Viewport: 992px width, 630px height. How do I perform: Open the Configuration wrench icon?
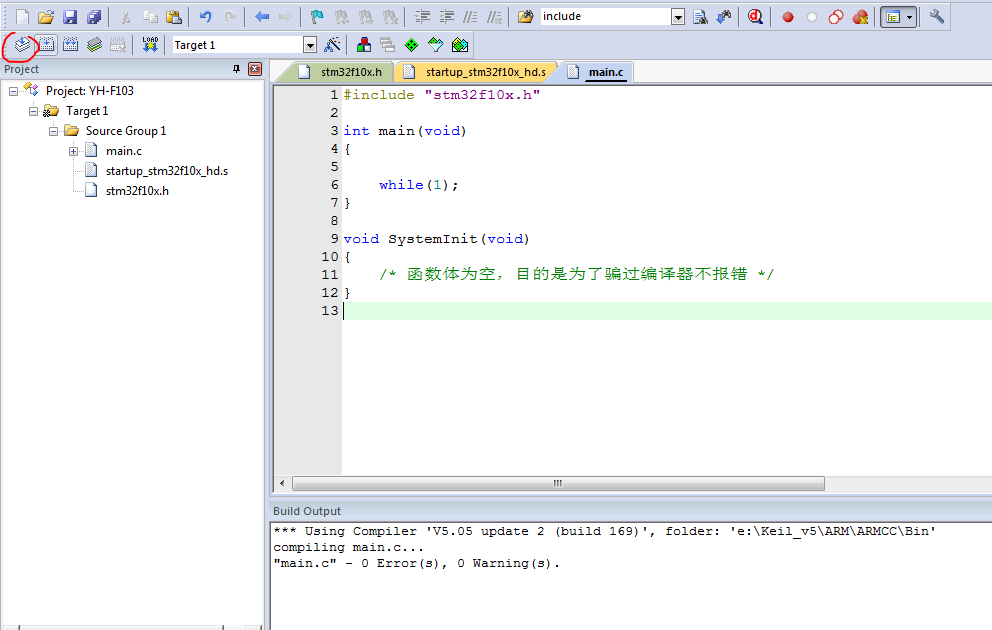(x=936, y=17)
